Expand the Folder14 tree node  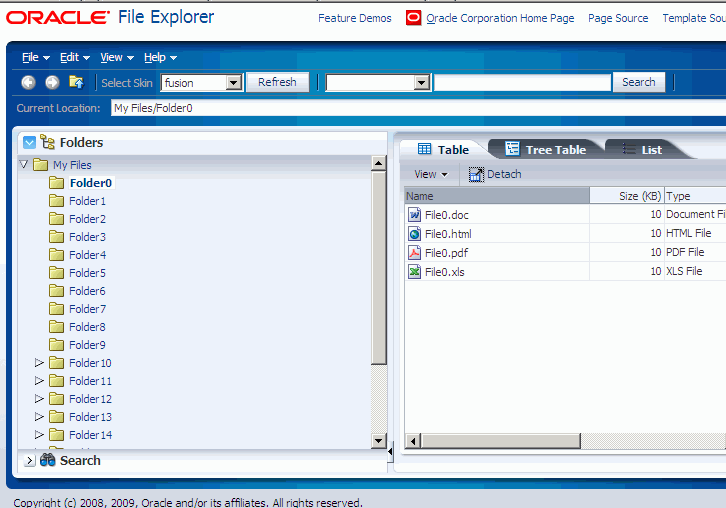tap(39, 435)
